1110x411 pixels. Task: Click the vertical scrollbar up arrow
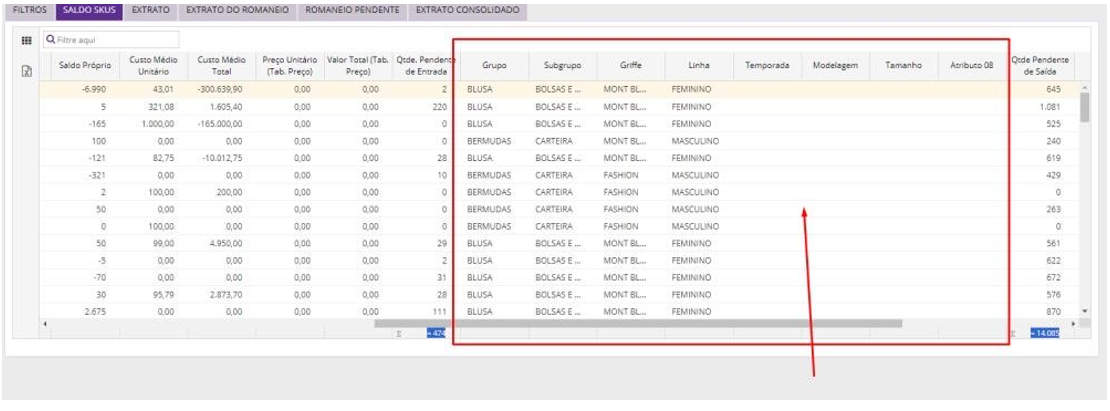tap(1084, 87)
